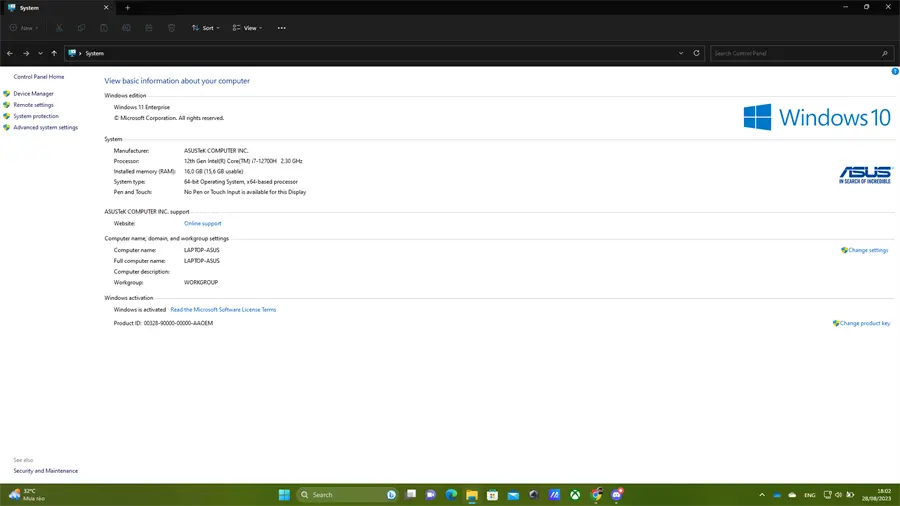Click the WORKGROUP value text
This screenshot has width=900, height=506.
tap(201, 282)
